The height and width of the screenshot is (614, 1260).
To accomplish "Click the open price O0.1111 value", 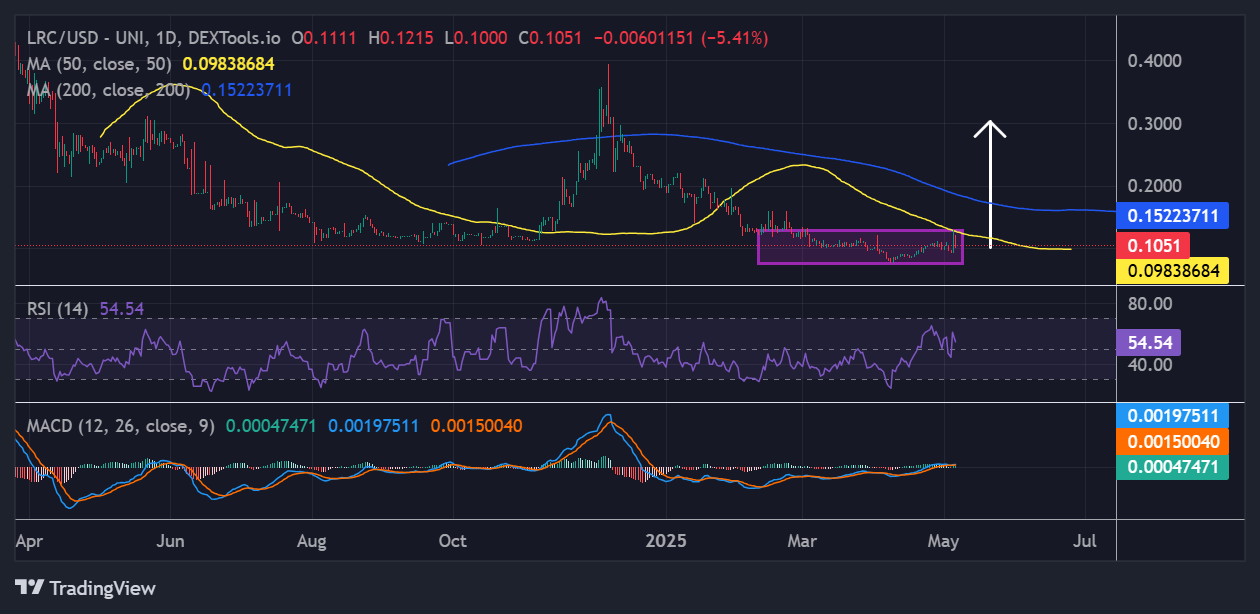I will [326, 38].
